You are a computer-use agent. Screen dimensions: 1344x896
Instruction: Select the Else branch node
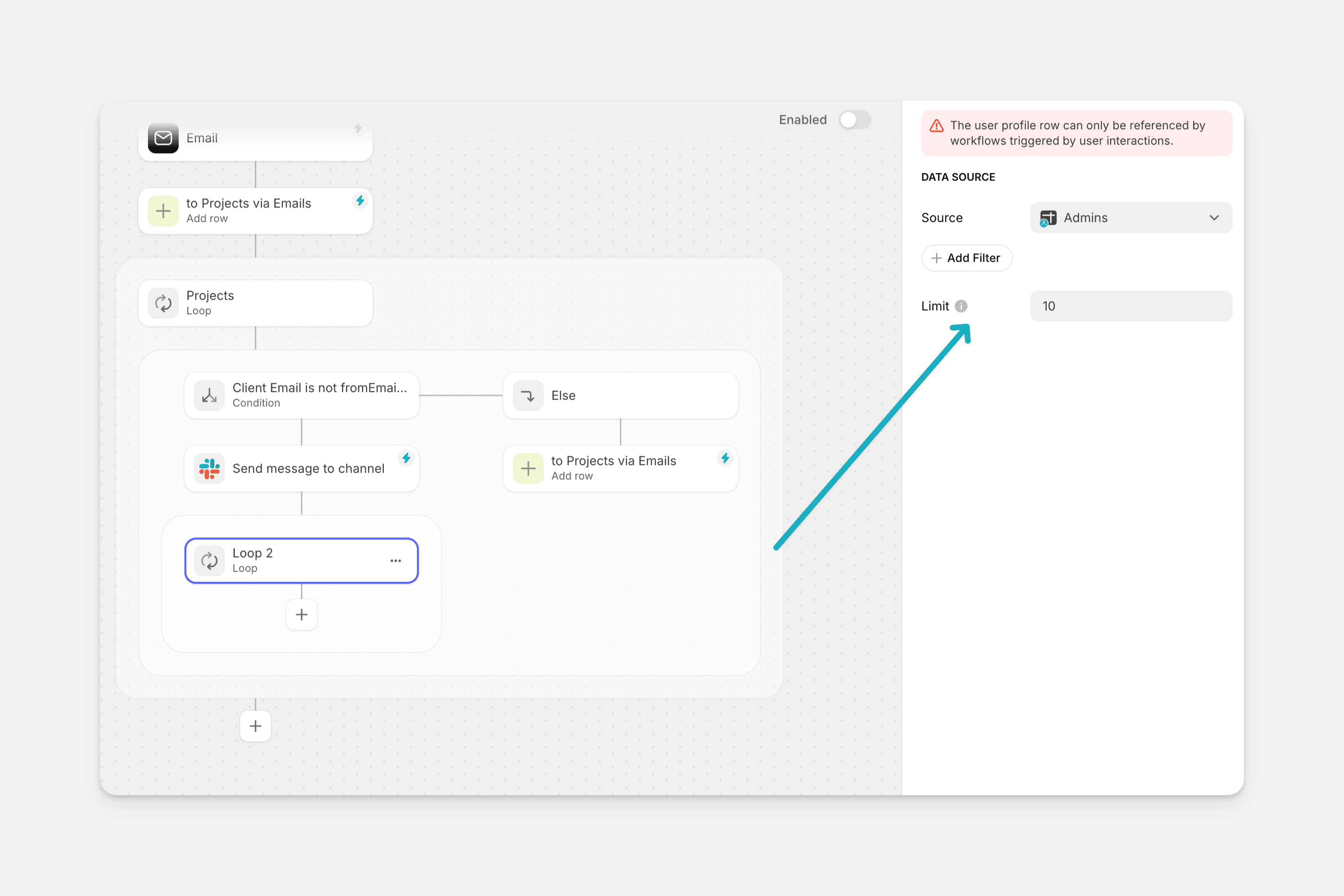pyautogui.click(x=620, y=395)
